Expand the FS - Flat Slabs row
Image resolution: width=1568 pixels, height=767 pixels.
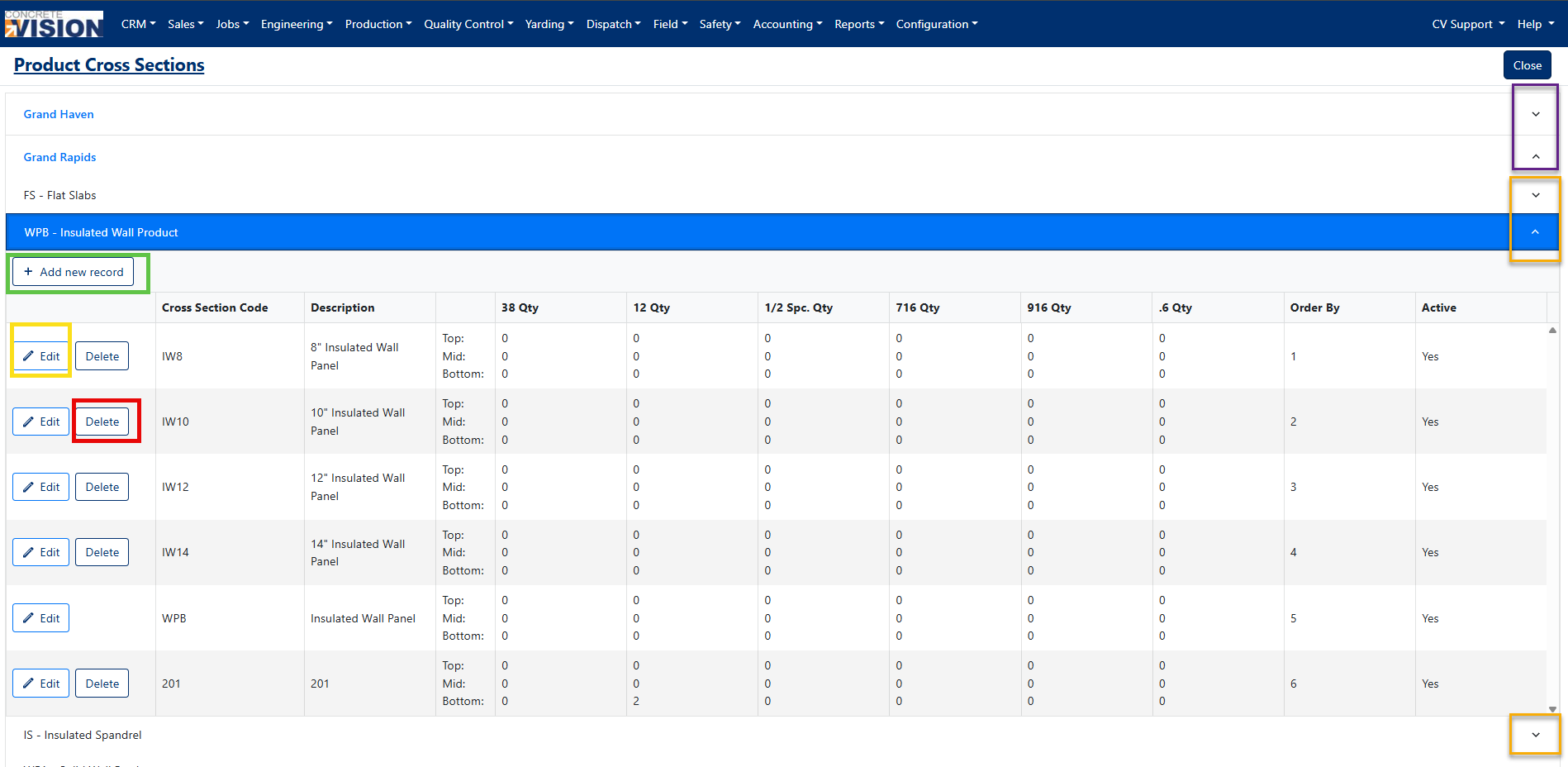tap(1536, 195)
